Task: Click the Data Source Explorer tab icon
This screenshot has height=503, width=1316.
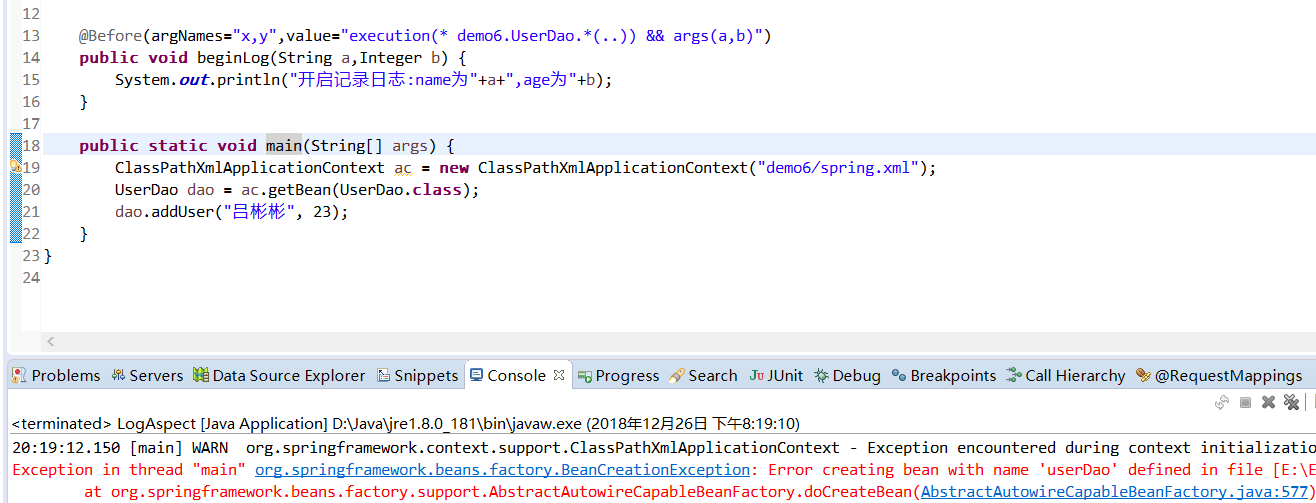Action: pos(201,376)
